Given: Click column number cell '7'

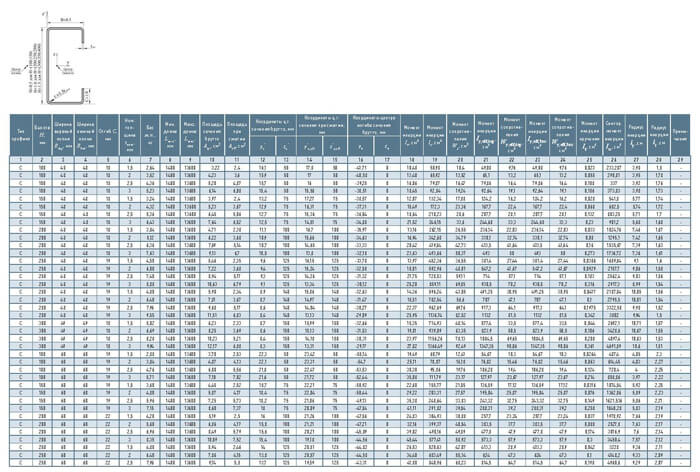Looking at the screenshot, I should pyautogui.click(x=150, y=159).
